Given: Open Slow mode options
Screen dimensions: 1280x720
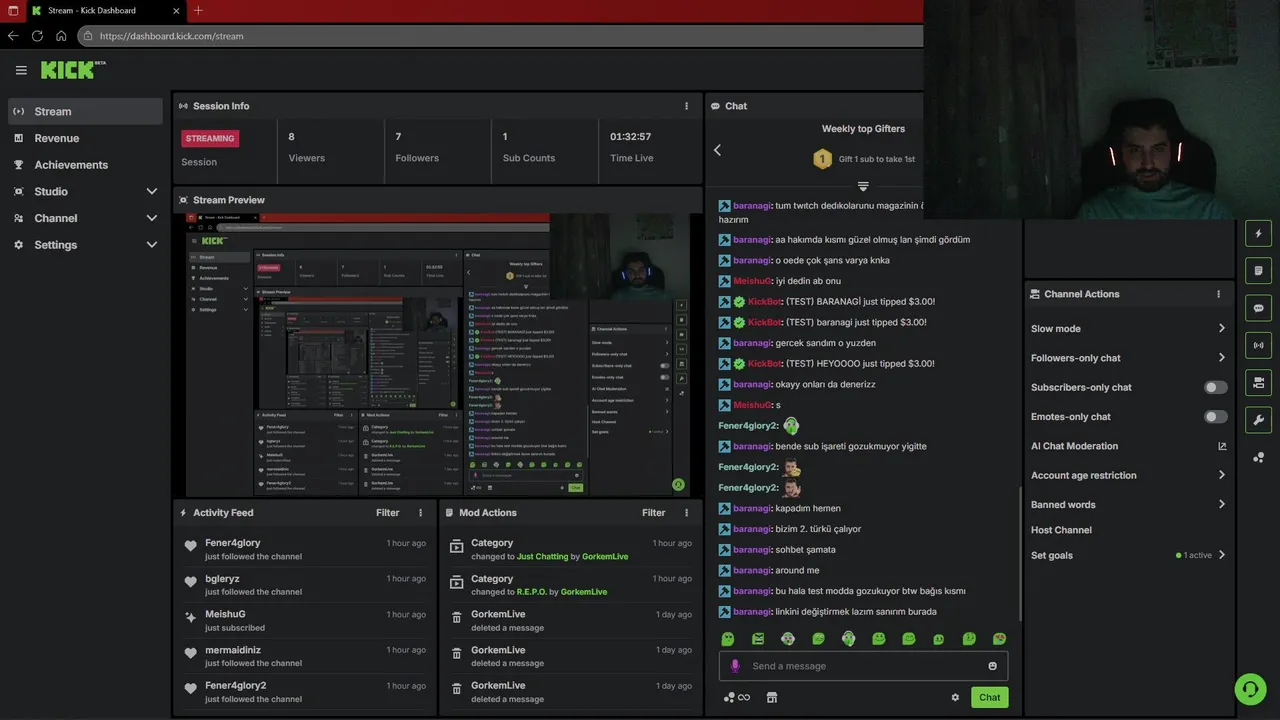Looking at the screenshot, I should [x=1128, y=329].
